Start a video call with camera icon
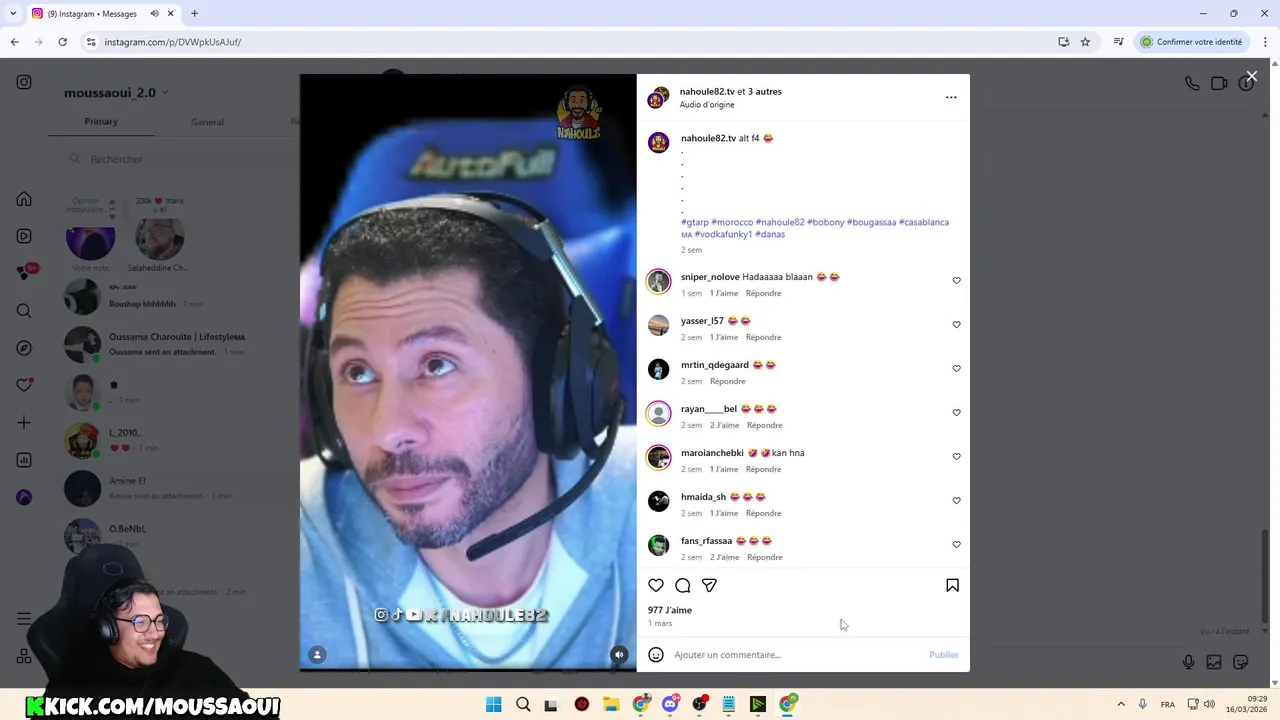This screenshot has height=720, width=1280. coord(1219,84)
